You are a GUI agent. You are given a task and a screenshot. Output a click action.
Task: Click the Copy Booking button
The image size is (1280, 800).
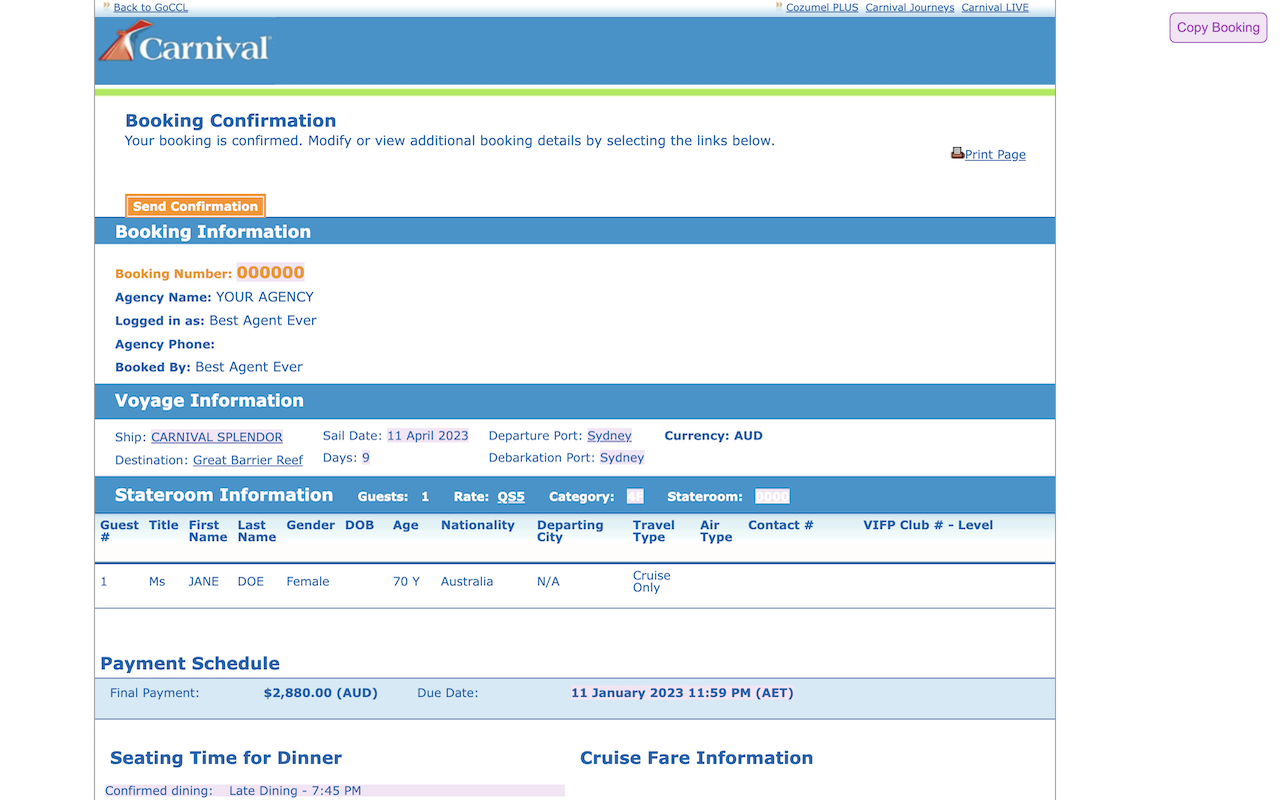pos(1218,28)
